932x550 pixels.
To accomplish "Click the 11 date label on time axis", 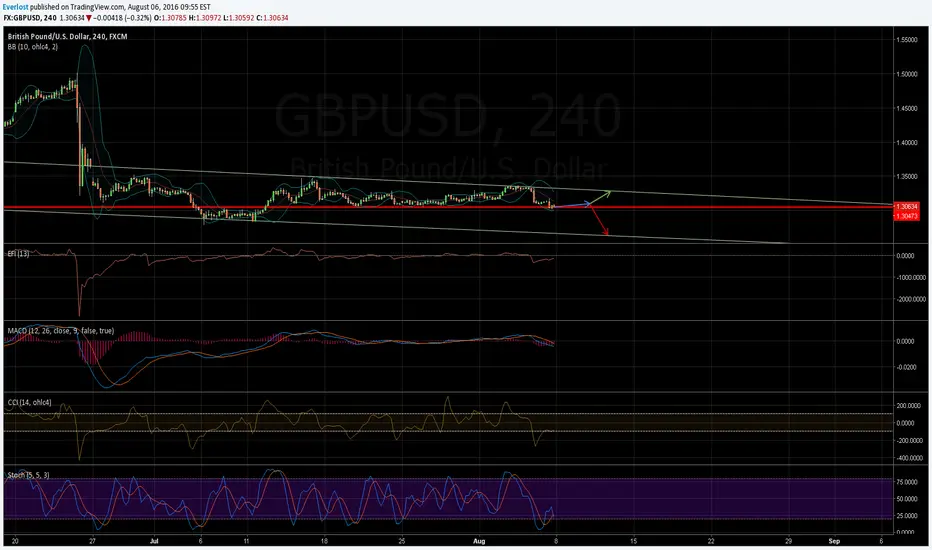I will (245, 541).
